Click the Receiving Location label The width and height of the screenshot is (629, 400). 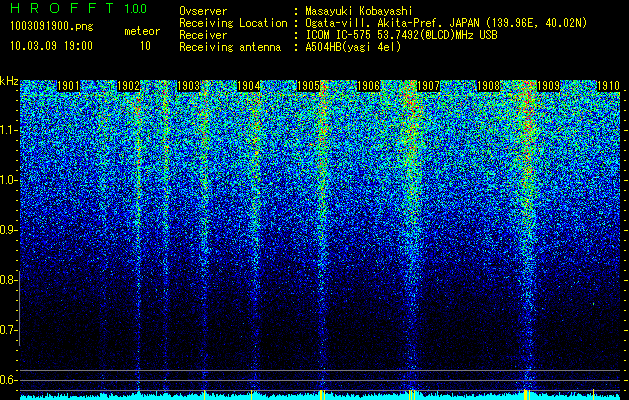click(x=233, y=24)
